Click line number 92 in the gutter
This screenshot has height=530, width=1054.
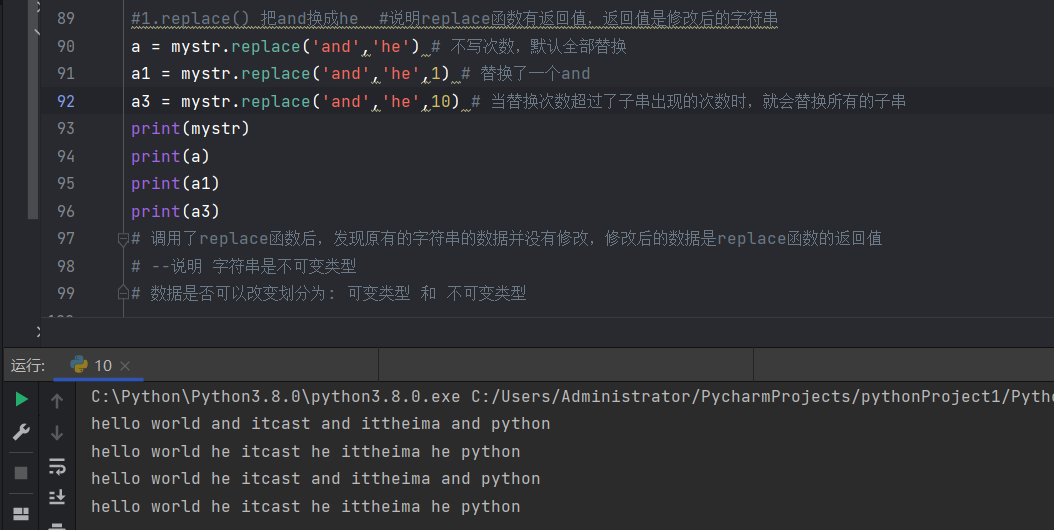pyautogui.click(x=66, y=101)
